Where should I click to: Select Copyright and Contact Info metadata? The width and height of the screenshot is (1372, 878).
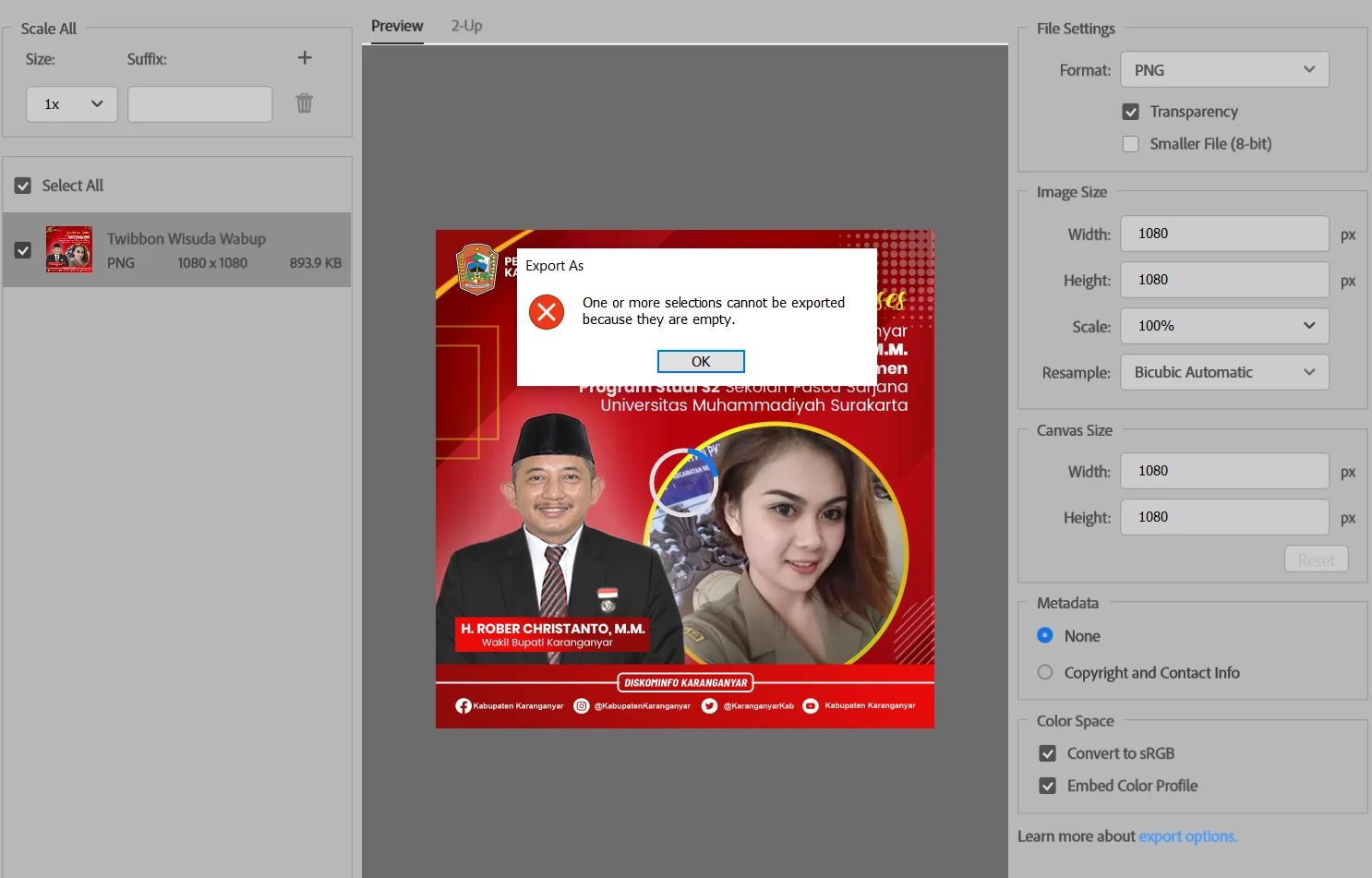pos(1045,672)
